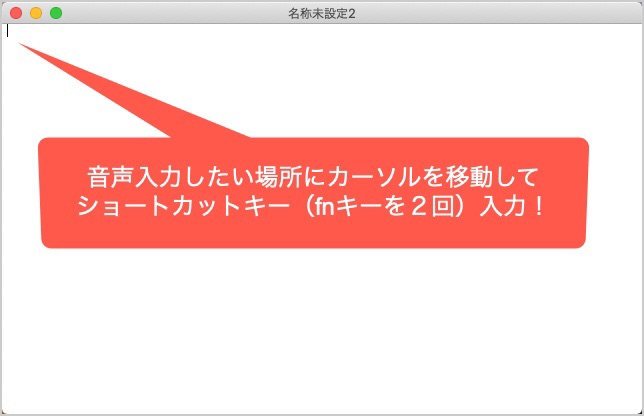Click the pointed tip of the red callout
The height and width of the screenshot is (416, 644).
[x=21, y=44]
